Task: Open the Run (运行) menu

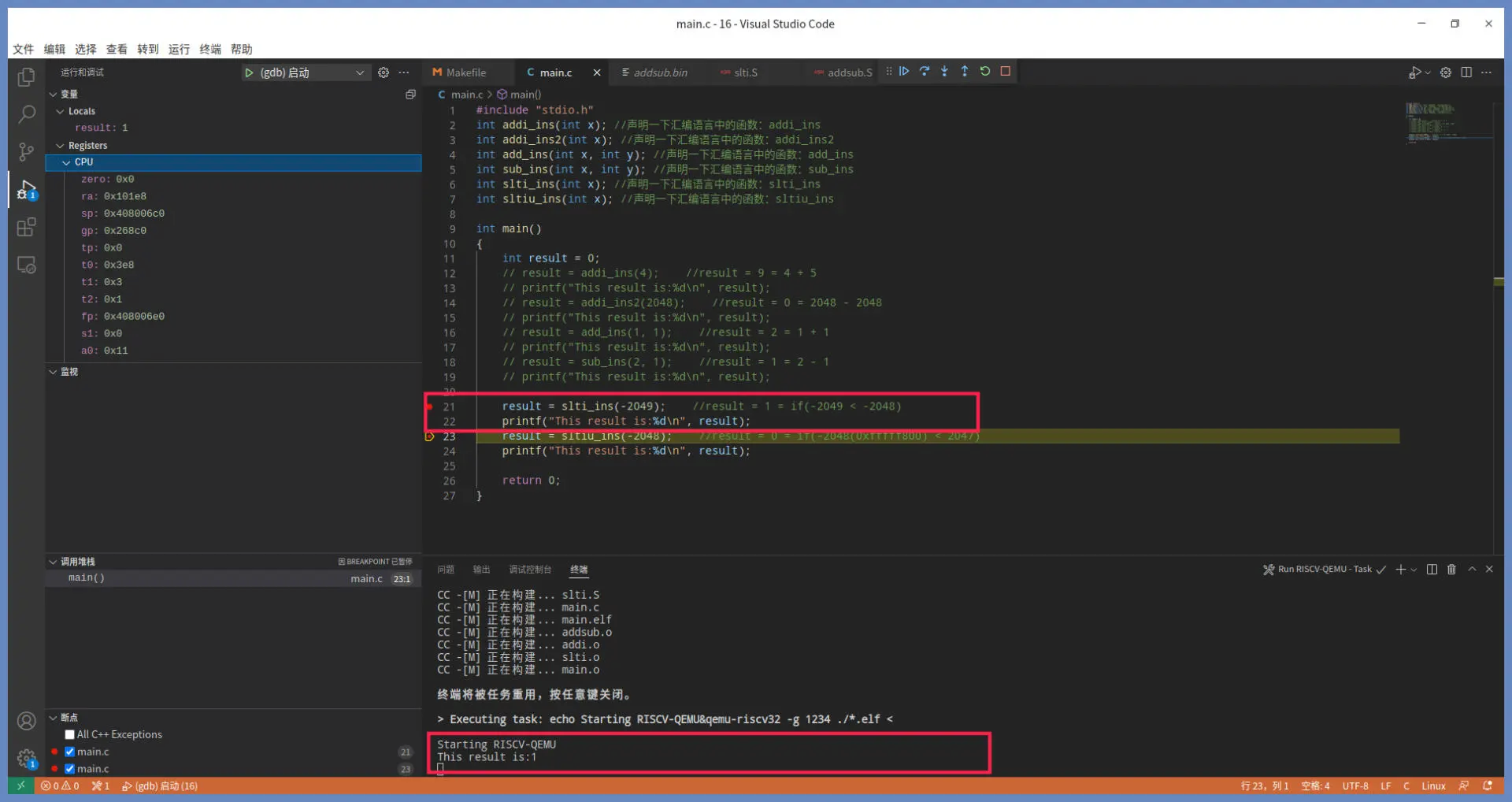Action: tap(180, 49)
